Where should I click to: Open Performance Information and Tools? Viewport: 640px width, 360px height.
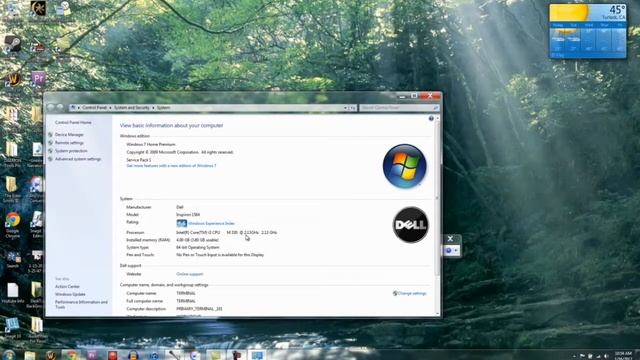pyautogui.click(x=81, y=304)
